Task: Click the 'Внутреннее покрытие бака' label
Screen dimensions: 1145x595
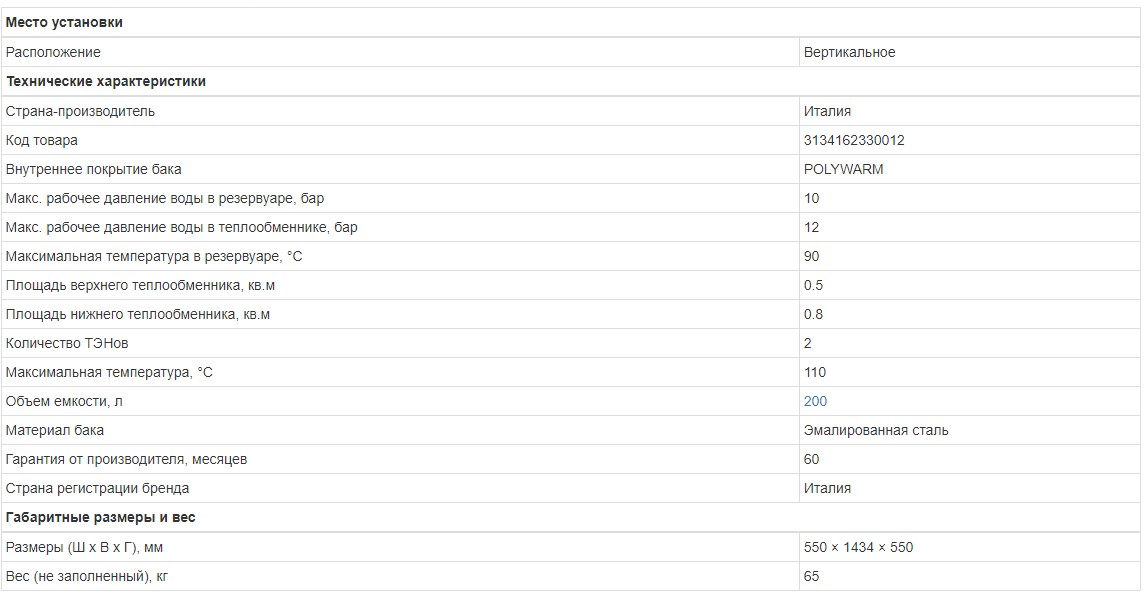Action: point(94,169)
